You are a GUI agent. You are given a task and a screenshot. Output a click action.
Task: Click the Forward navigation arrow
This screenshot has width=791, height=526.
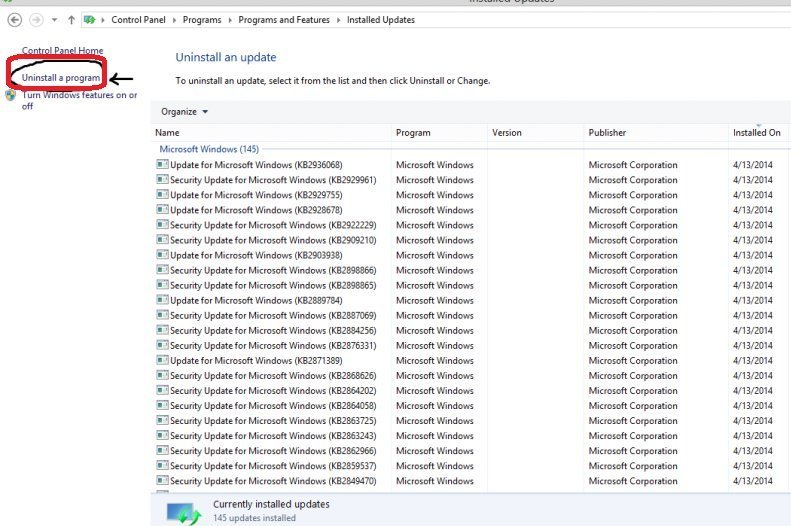pos(36,20)
